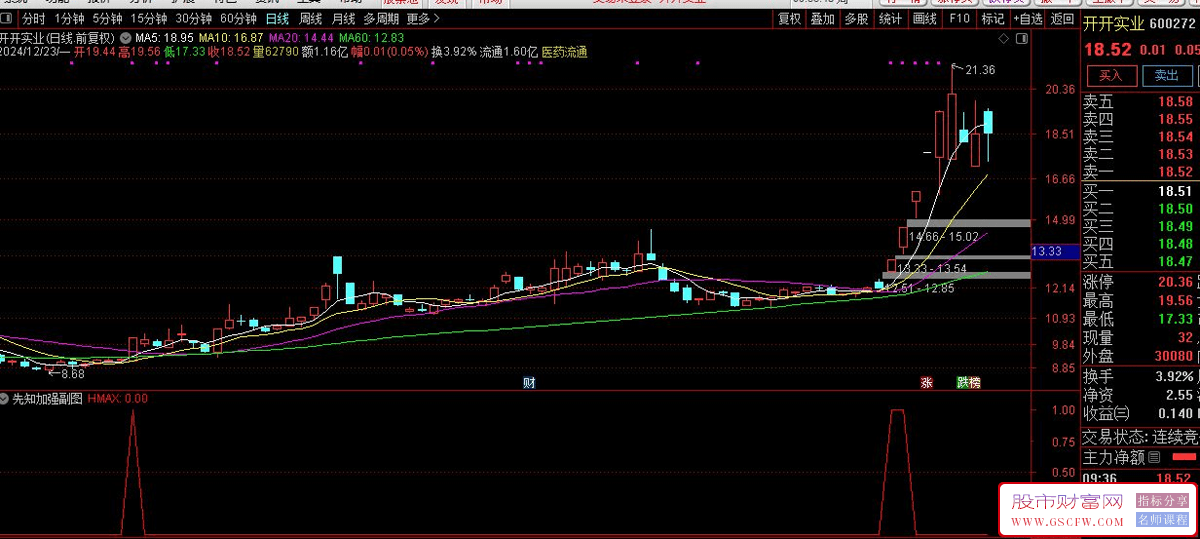Select the 卖三 price 18.54
This screenshot has height=539, width=1200.
[x=1175, y=137]
